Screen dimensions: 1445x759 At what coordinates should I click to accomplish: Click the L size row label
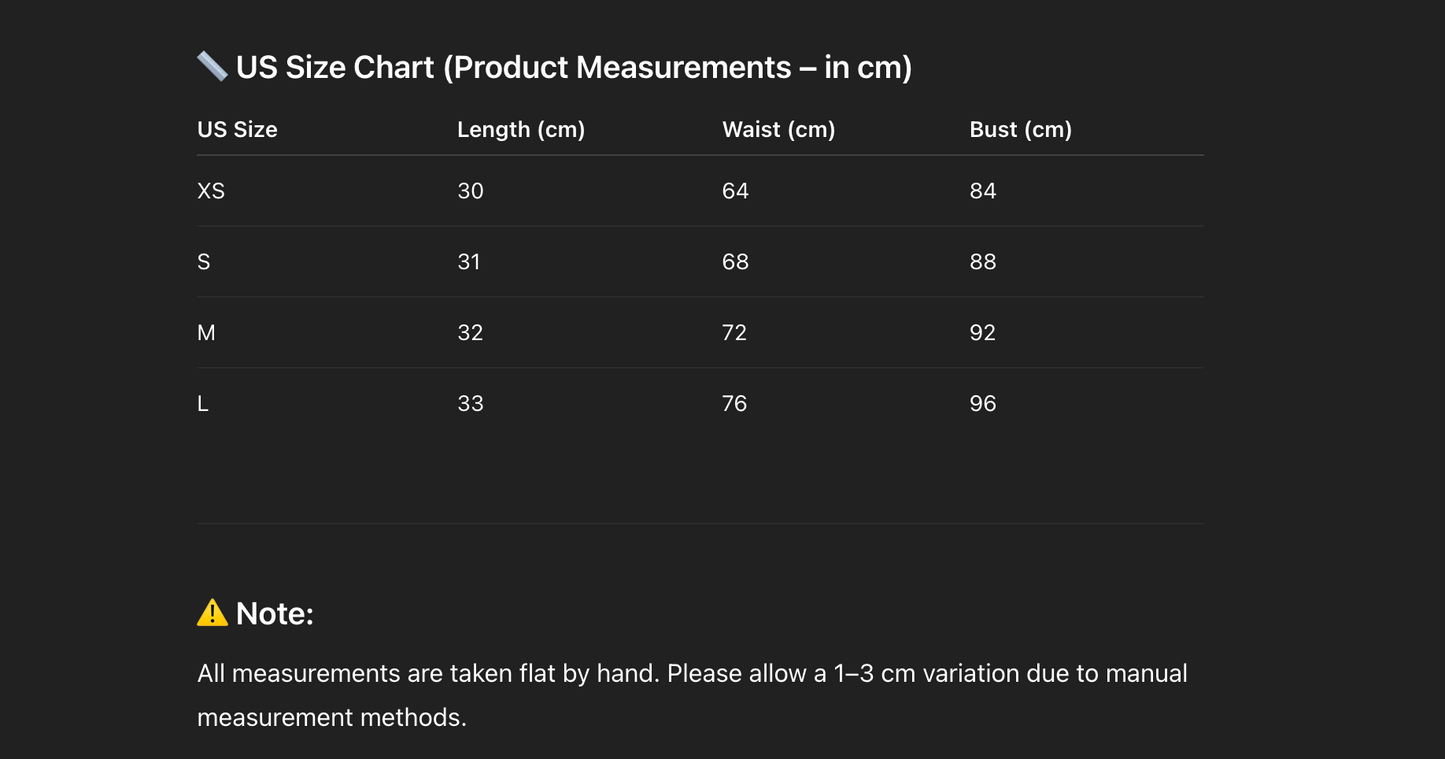tap(203, 404)
